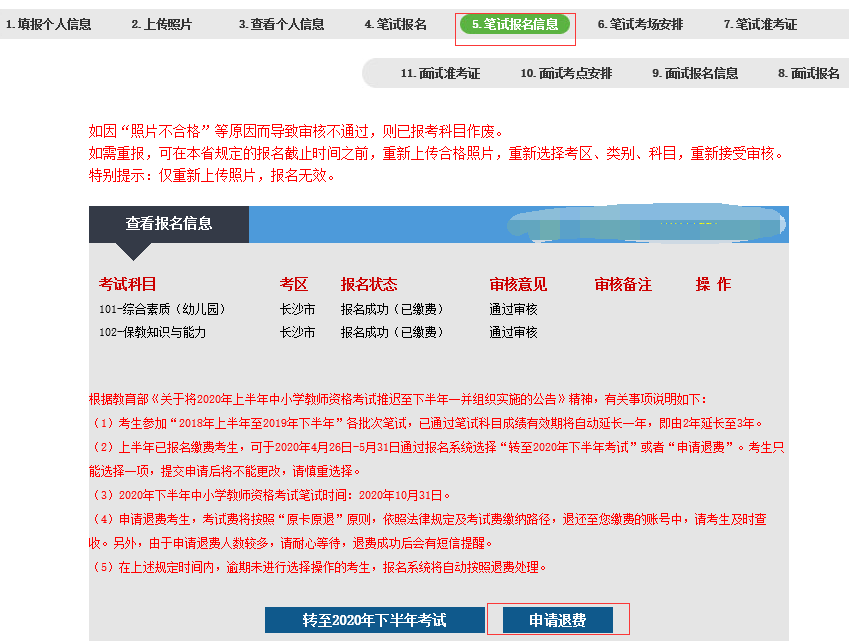Select the 102-保教知识与能力 subject row
Viewport: 849px width, 641px height.
(152, 332)
